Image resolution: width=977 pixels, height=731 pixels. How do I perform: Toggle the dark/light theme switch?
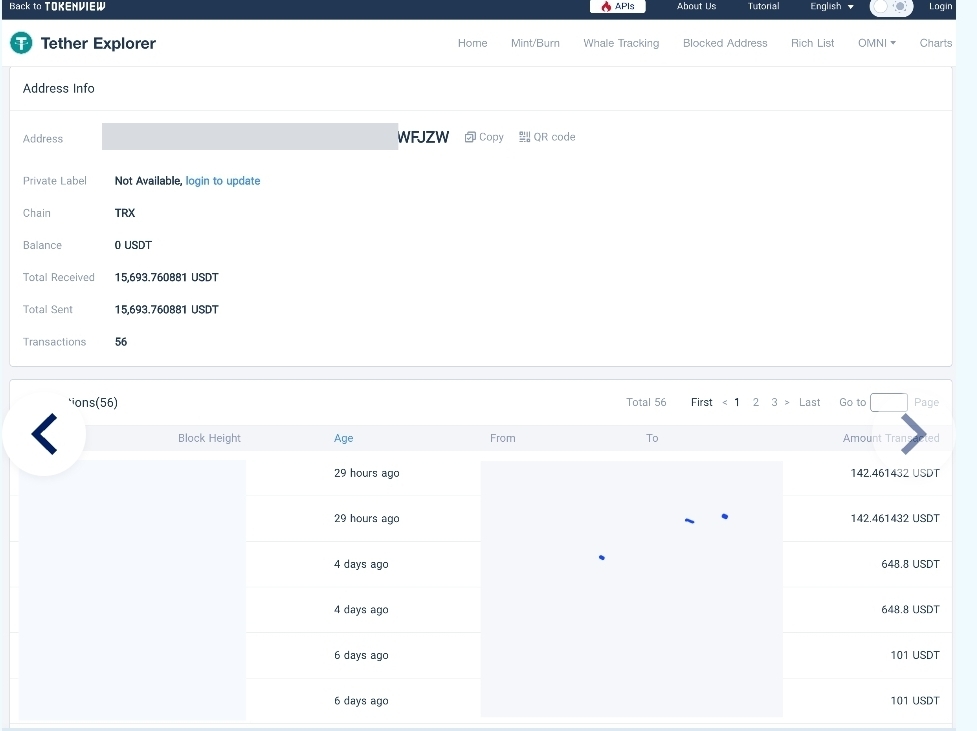click(x=891, y=7)
